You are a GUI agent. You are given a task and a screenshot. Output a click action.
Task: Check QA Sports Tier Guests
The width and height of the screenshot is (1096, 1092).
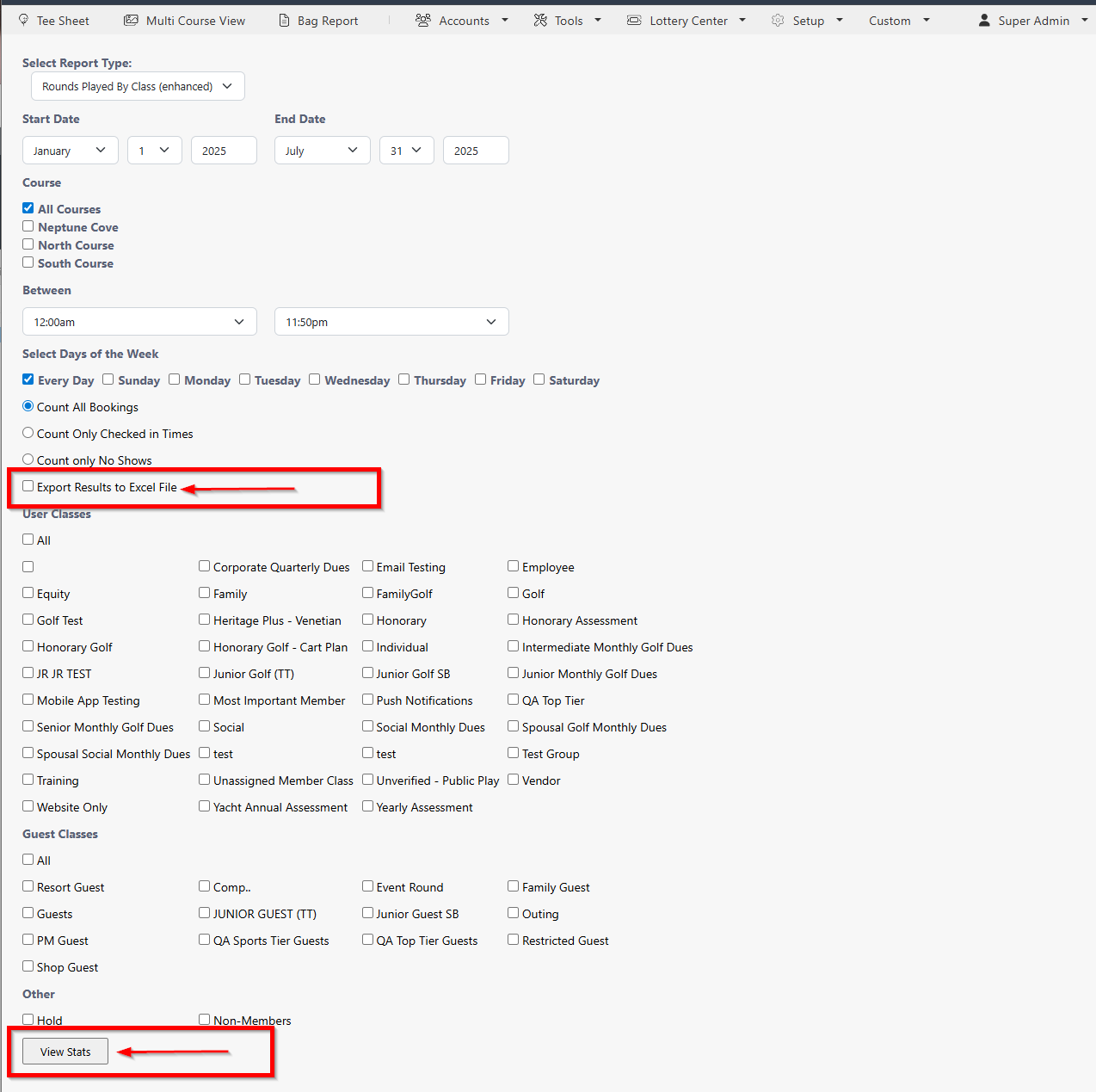tap(205, 940)
